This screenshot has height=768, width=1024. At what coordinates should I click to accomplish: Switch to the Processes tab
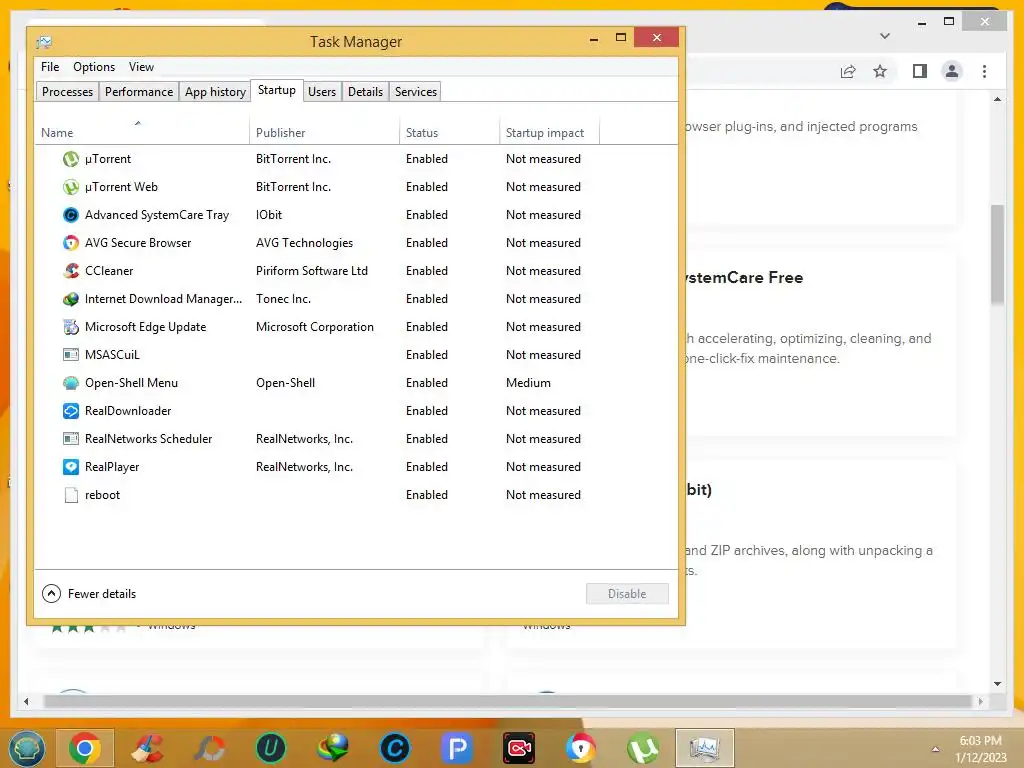[67, 91]
